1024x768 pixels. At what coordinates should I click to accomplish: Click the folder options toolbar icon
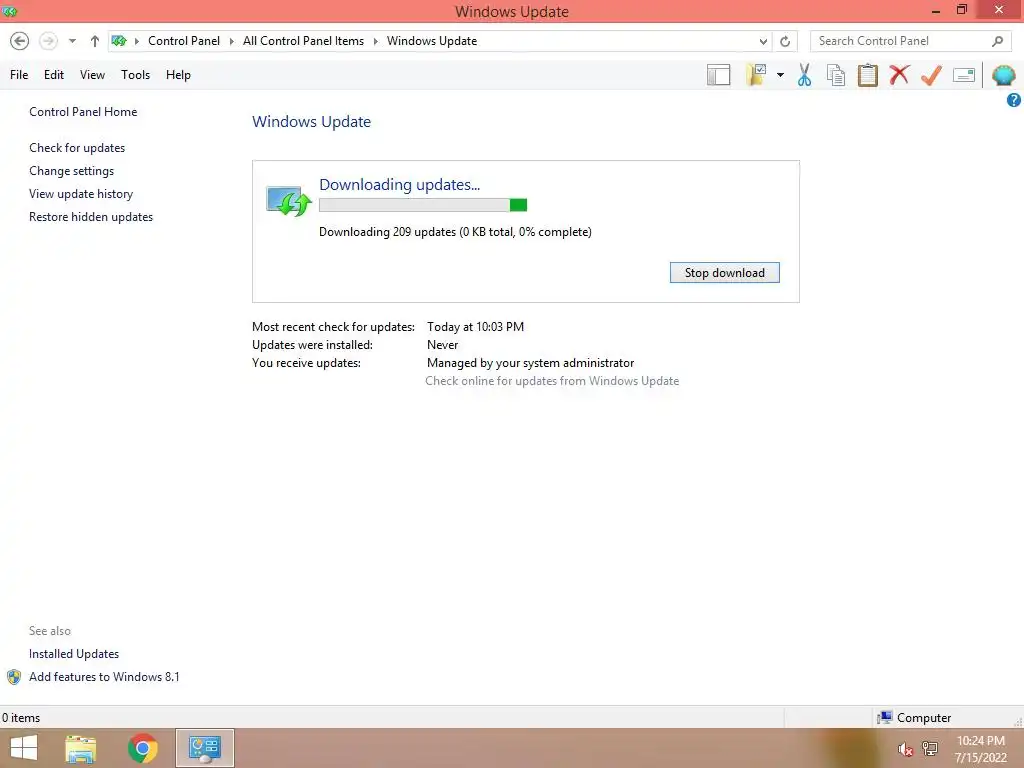point(756,75)
